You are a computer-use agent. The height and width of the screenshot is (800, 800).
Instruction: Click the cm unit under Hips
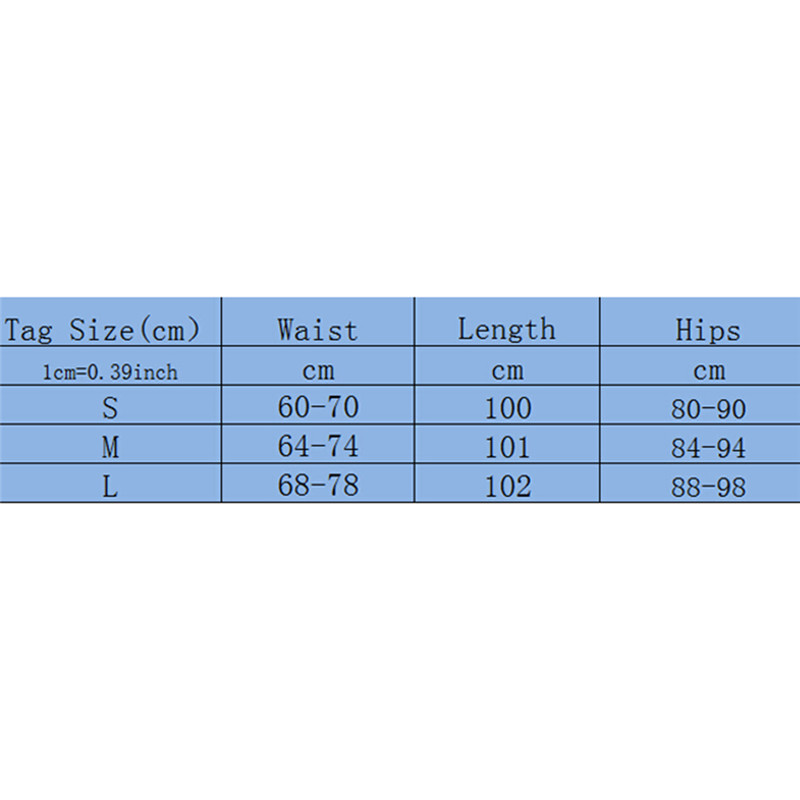click(x=708, y=371)
